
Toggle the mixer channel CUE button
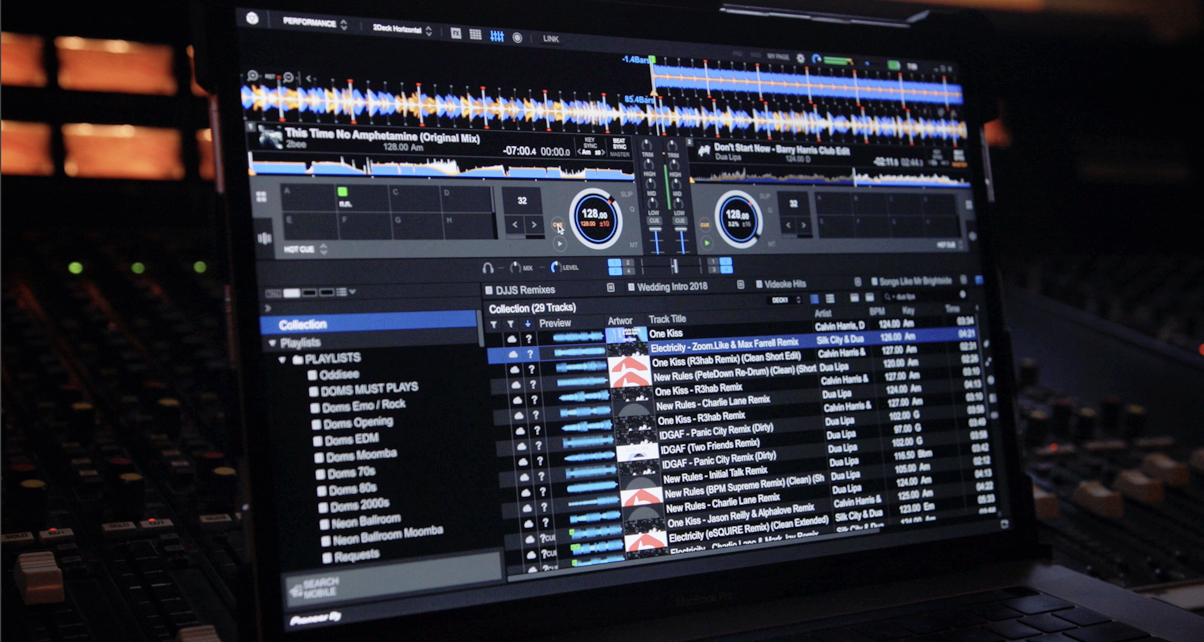pyautogui.click(x=655, y=221)
